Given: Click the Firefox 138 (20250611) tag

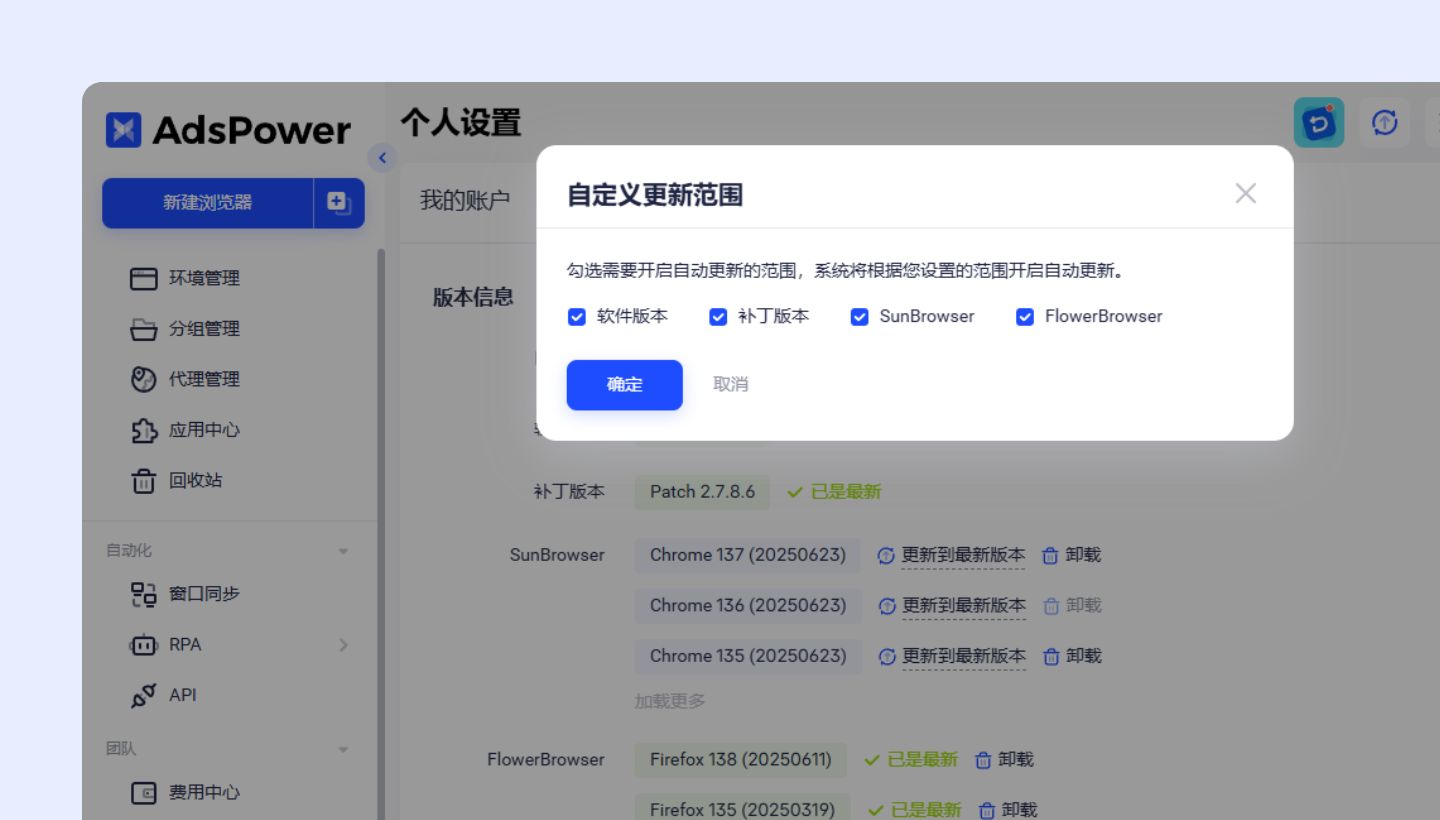Looking at the screenshot, I should coord(740,760).
